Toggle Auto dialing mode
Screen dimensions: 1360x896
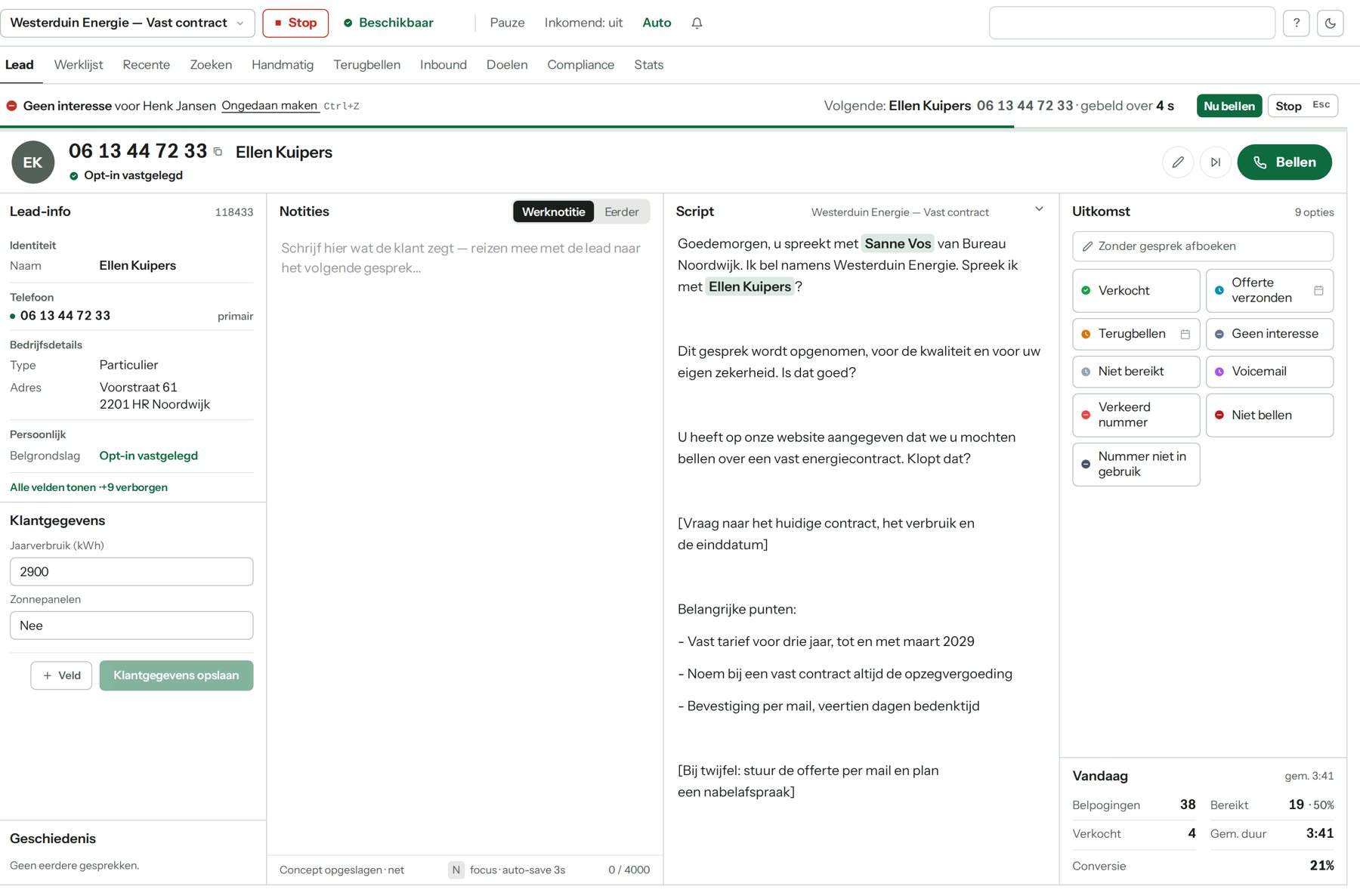coord(657,23)
